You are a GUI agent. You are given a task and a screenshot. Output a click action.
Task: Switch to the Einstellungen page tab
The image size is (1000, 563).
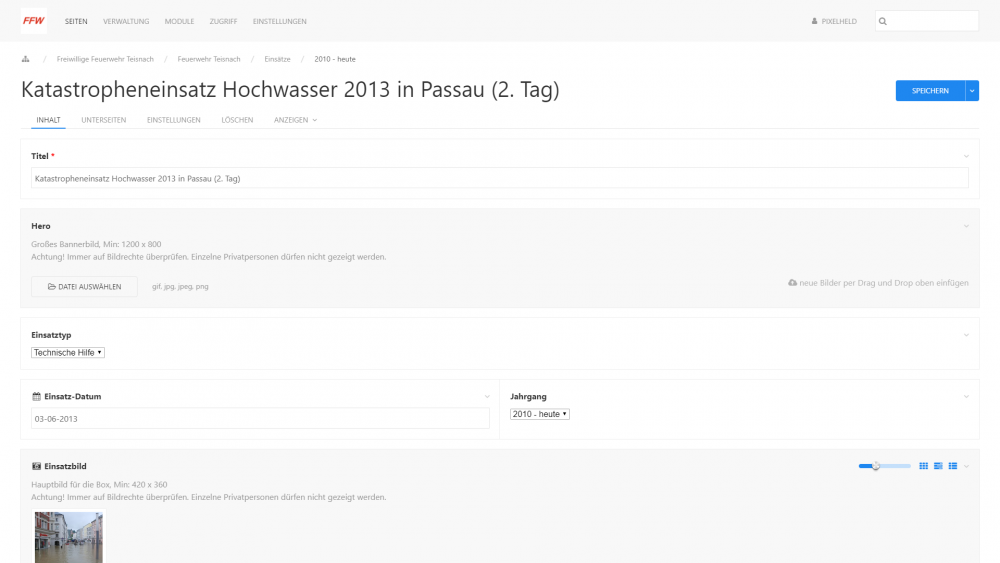[x=174, y=120]
